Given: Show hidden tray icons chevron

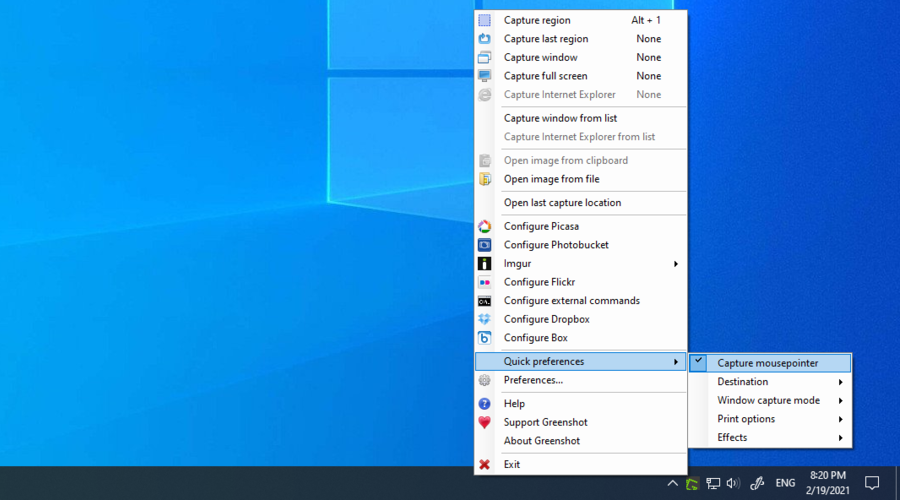Looking at the screenshot, I should [x=672, y=483].
